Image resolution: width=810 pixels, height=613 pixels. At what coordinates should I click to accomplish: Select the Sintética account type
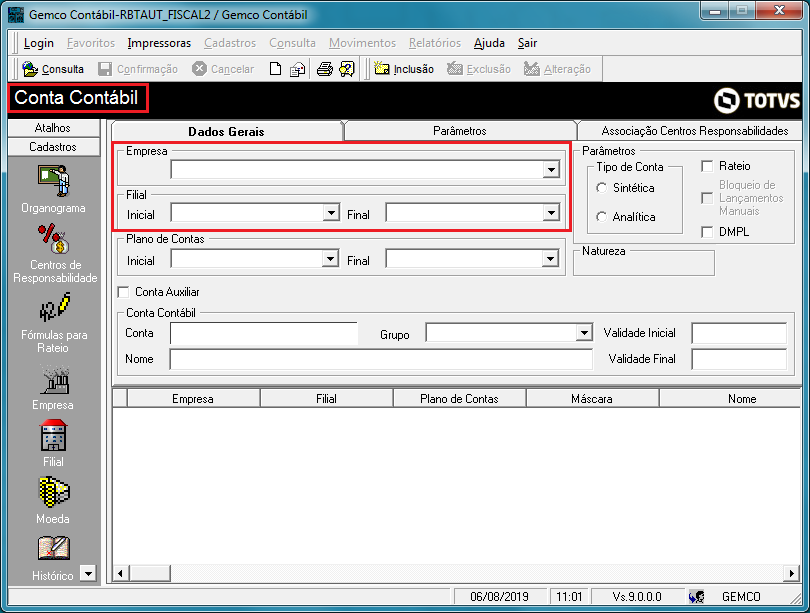pyautogui.click(x=601, y=188)
